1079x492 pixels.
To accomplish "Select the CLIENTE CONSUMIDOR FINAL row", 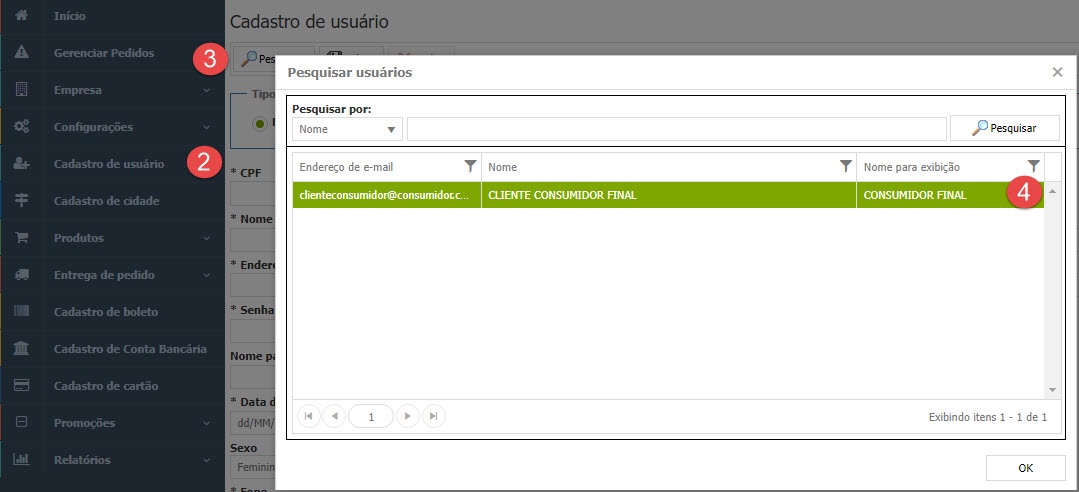I will (x=667, y=196).
